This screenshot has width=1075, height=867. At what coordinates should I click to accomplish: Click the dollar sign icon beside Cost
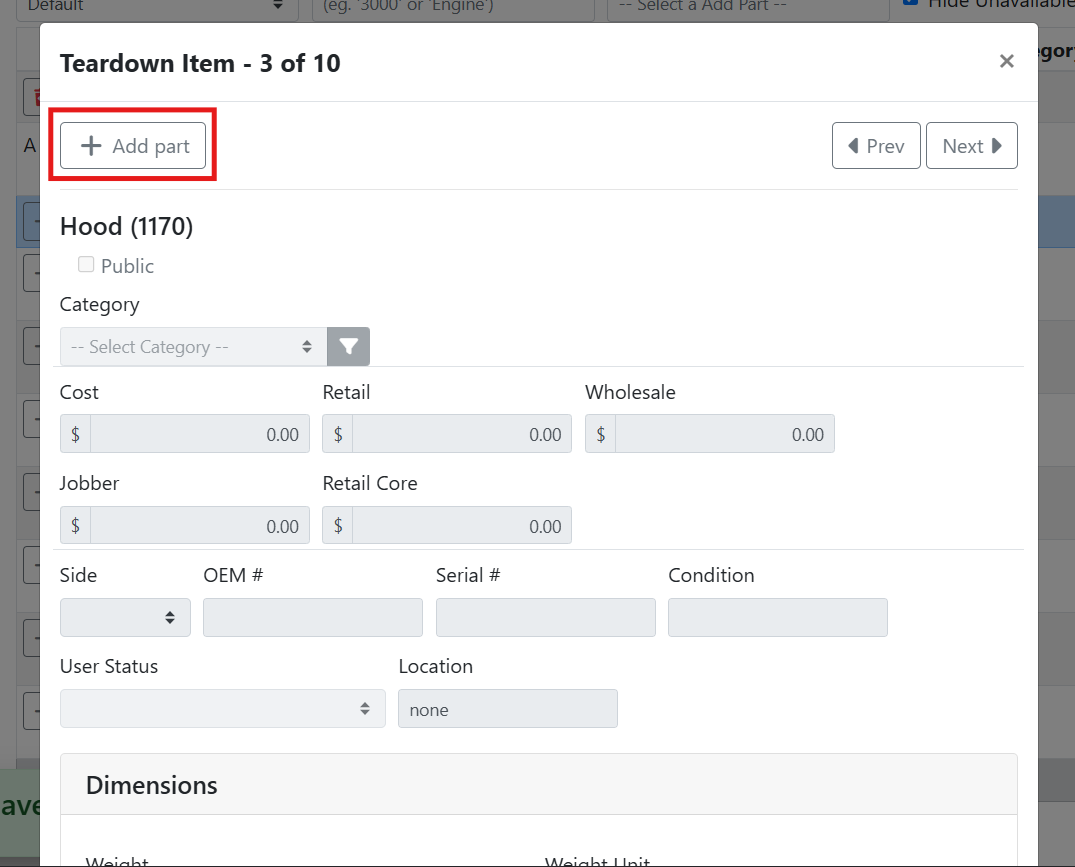tap(75, 434)
